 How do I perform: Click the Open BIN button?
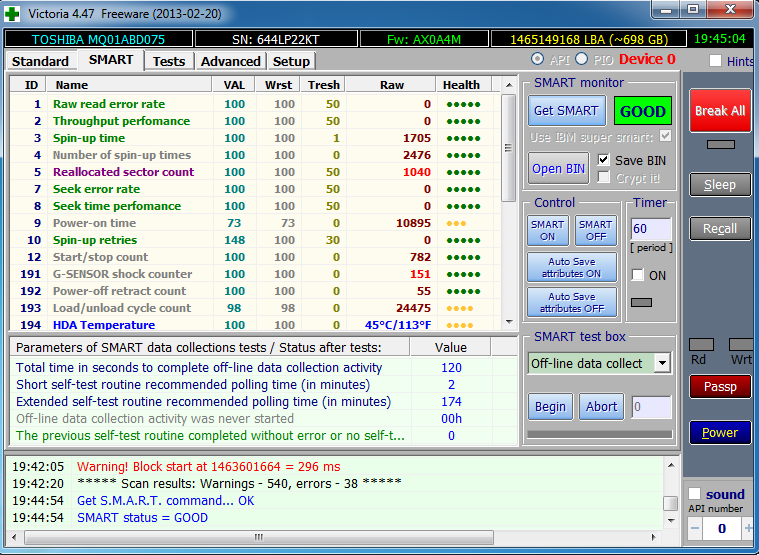pos(559,168)
